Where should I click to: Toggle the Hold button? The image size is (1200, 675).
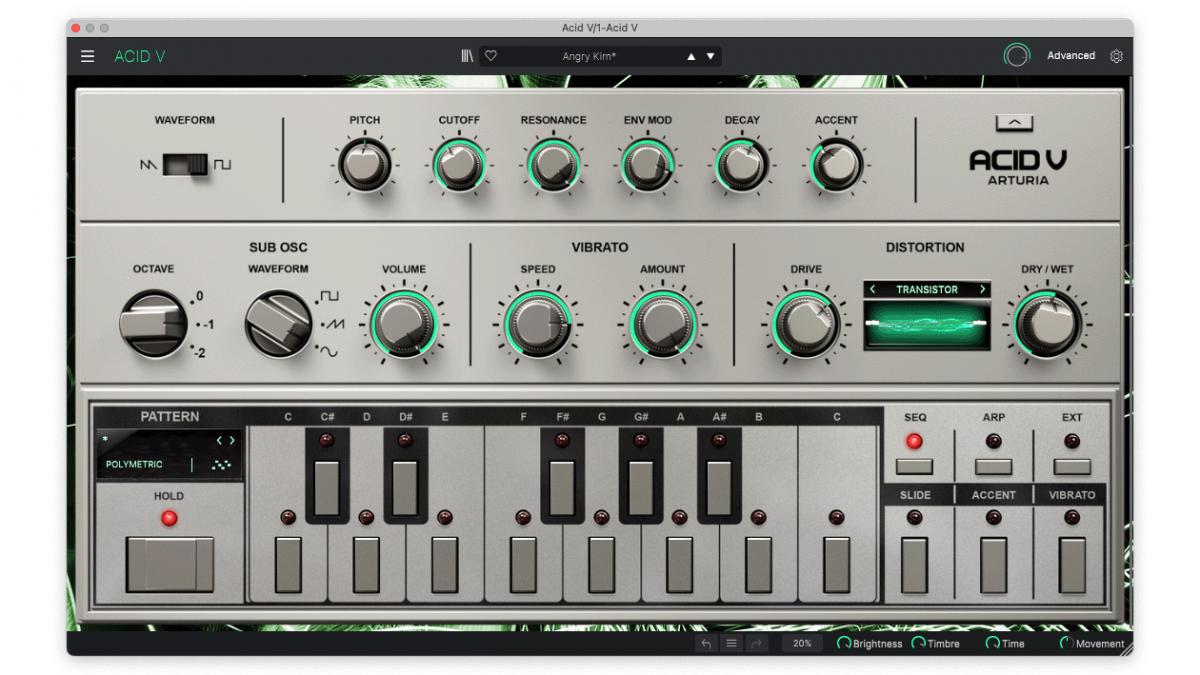click(x=169, y=564)
